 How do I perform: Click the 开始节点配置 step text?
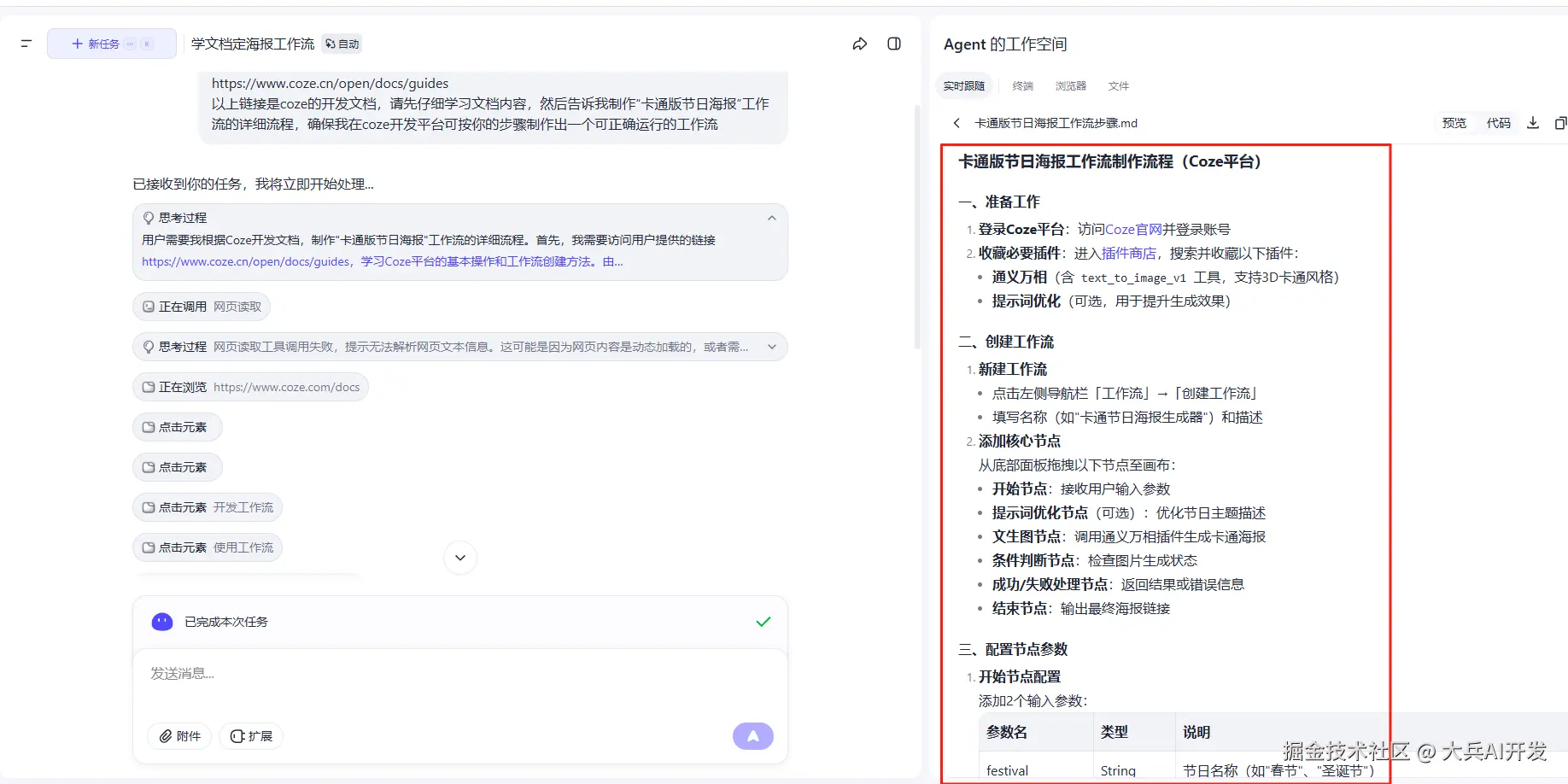click(1020, 676)
